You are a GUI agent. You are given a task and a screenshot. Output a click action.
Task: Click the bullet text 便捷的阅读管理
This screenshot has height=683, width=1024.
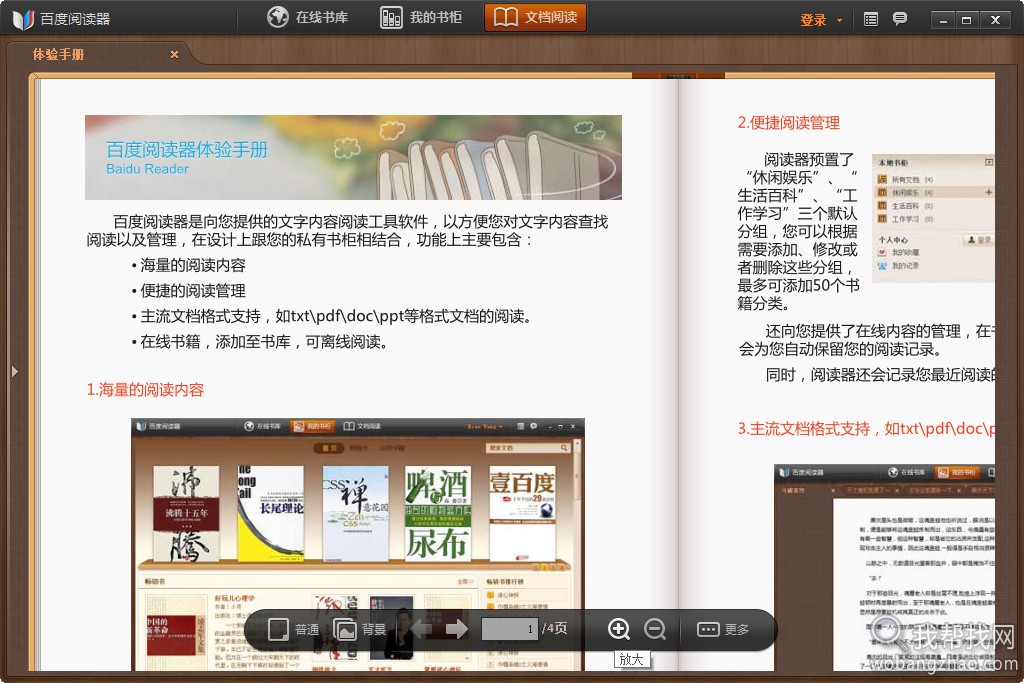pyautogui.click(x=193, y=291)
